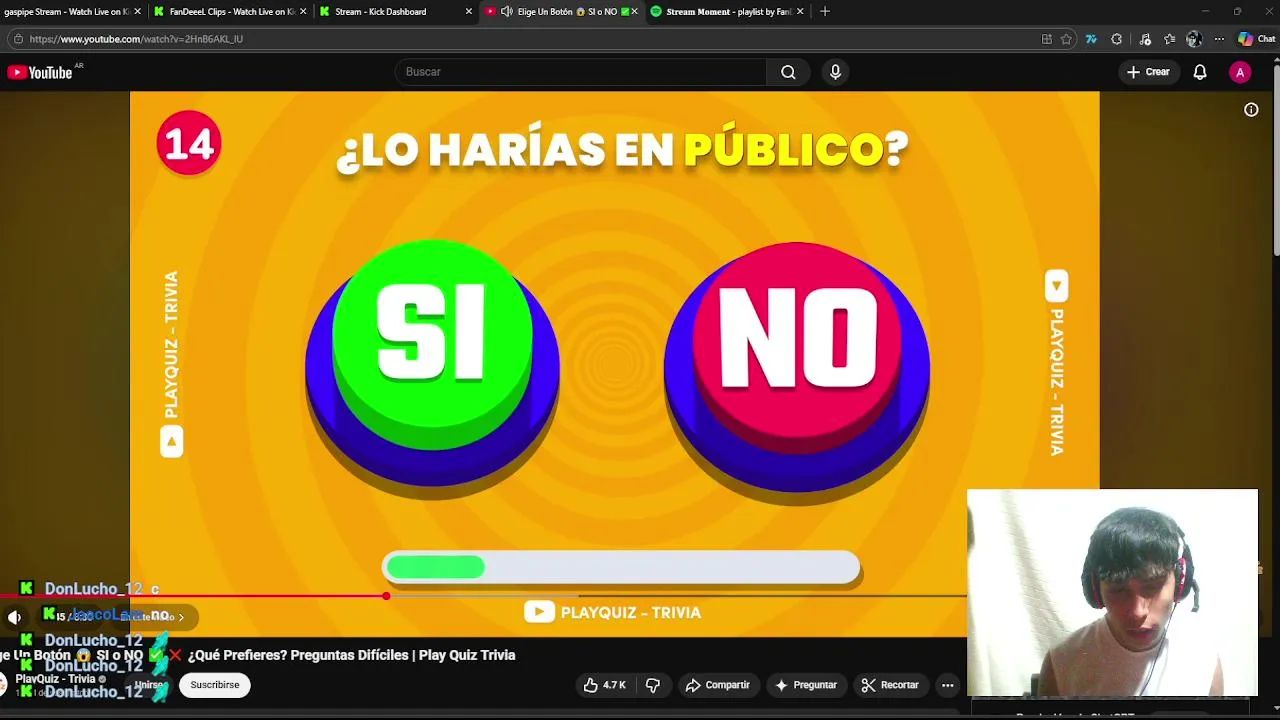View site information lock icon
The height and width of the screenshot is (720, 1280).
coord(17,39)
